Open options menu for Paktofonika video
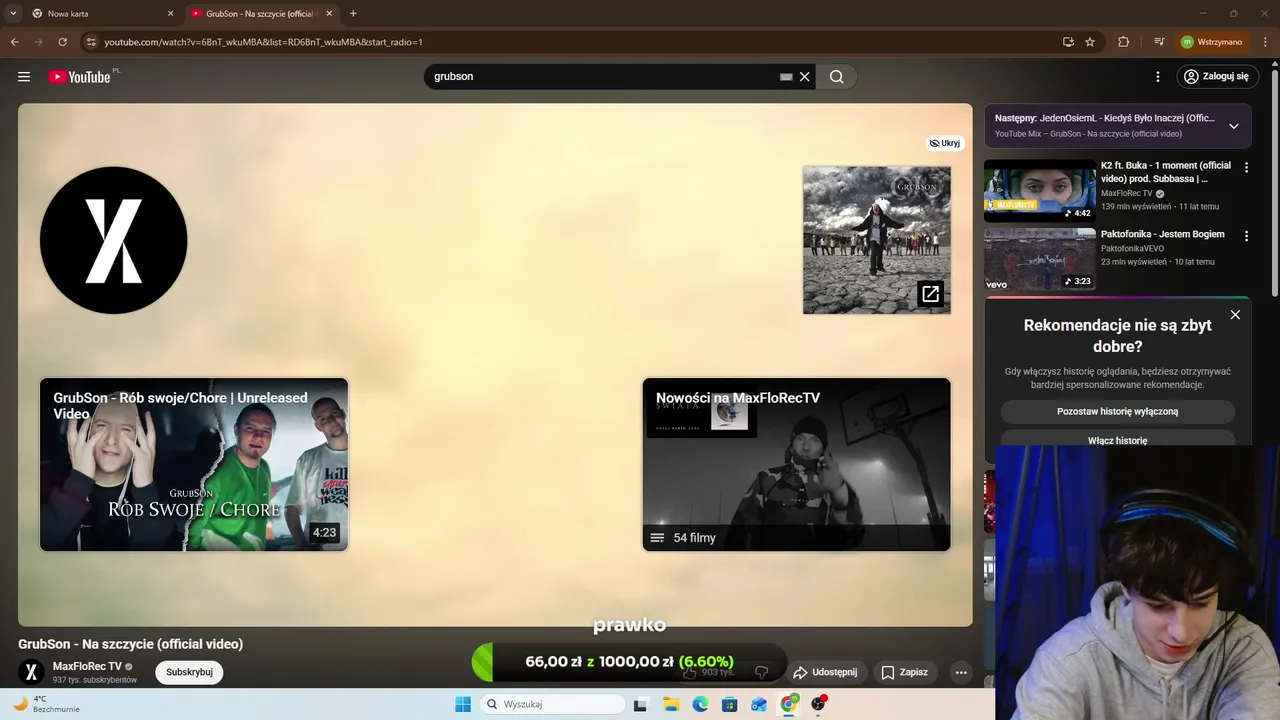Viewport: 1280px width, 720px height. 1246,236
